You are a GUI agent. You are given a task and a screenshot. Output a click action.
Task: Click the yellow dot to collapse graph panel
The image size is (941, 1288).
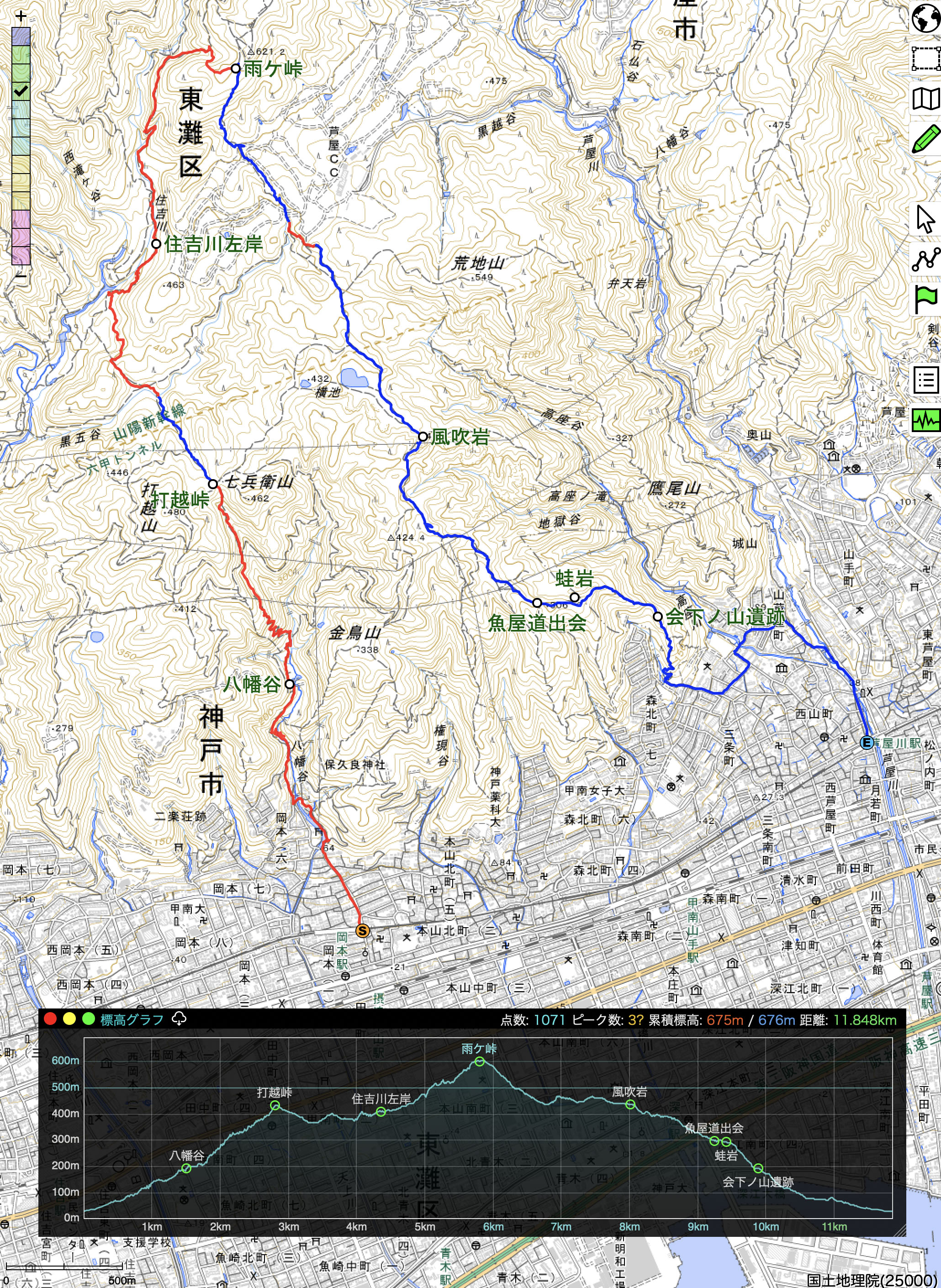pos(69,1019)
